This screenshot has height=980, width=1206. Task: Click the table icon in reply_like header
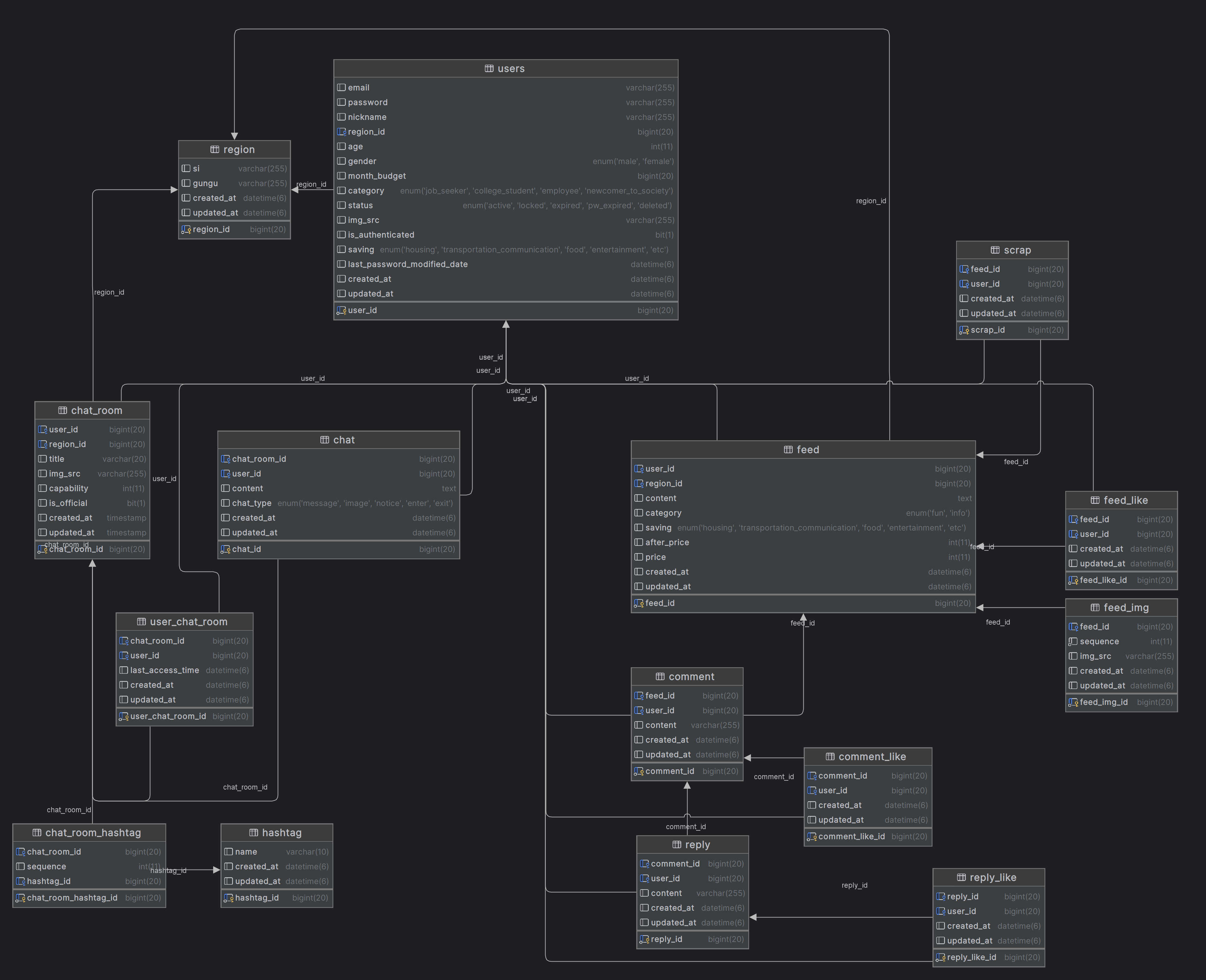coord(961,877)
